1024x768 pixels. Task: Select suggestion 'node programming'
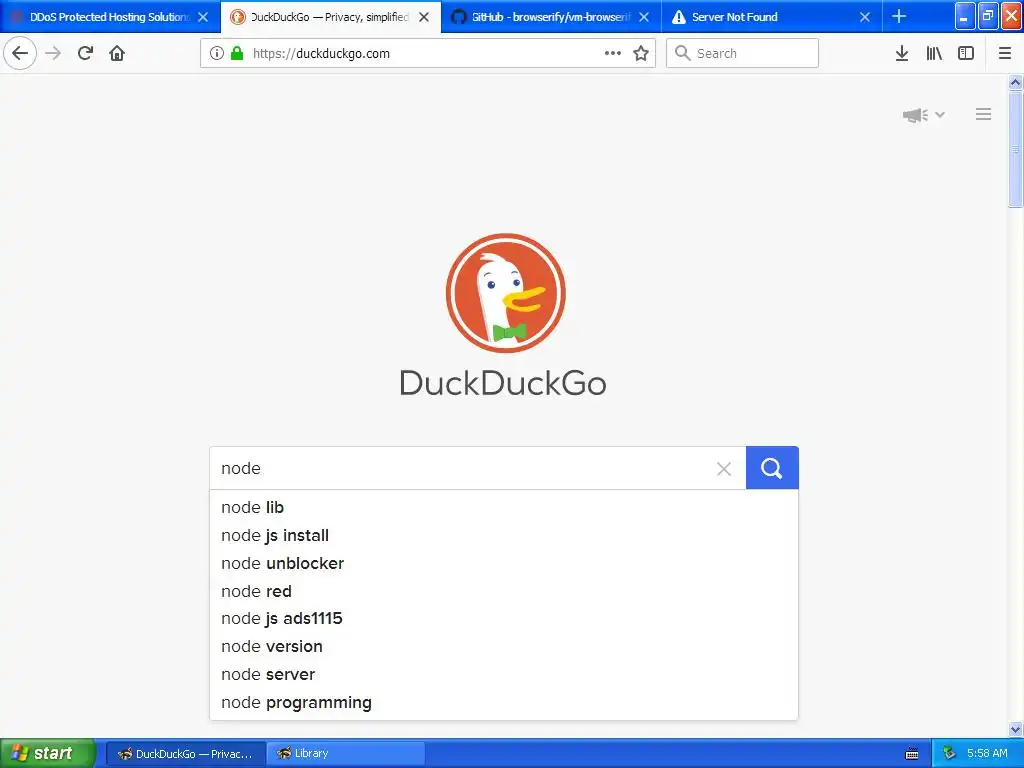(504, 703)
